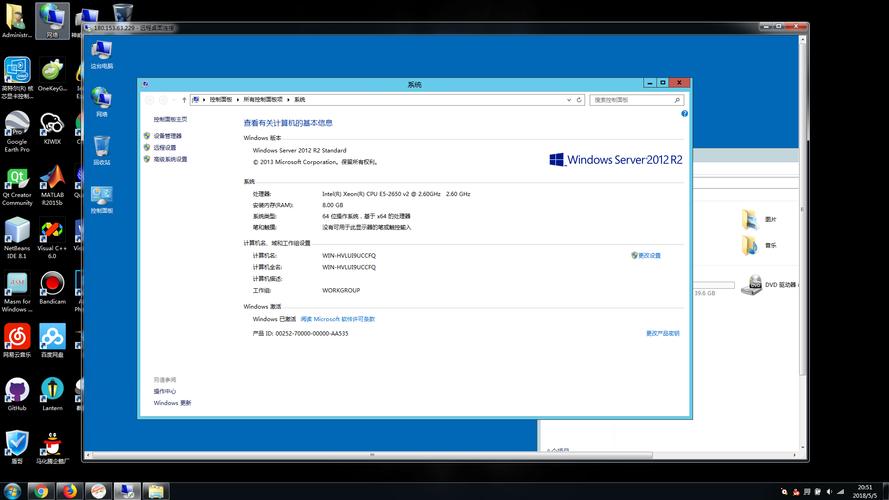
Task: Launch KIWIX shortcut
Action: tap(52, 128)
